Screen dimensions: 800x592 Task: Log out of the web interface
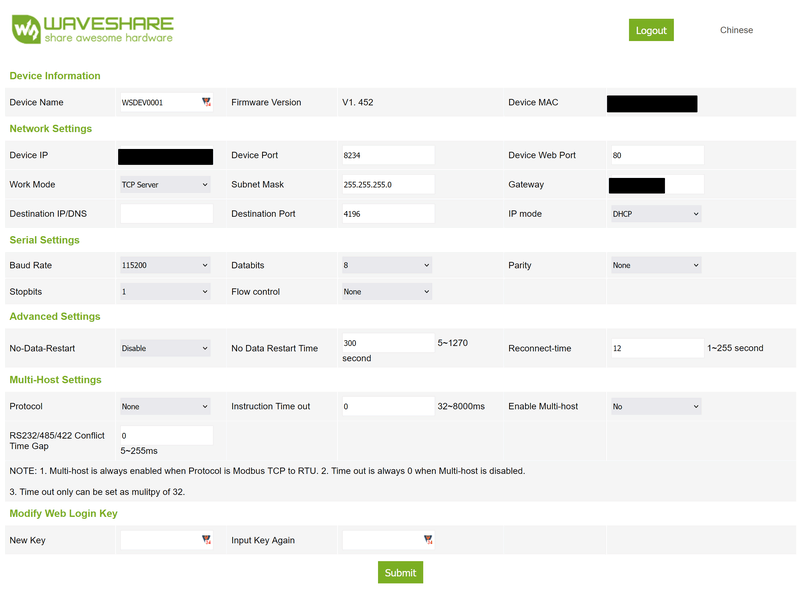click(651, 30)
